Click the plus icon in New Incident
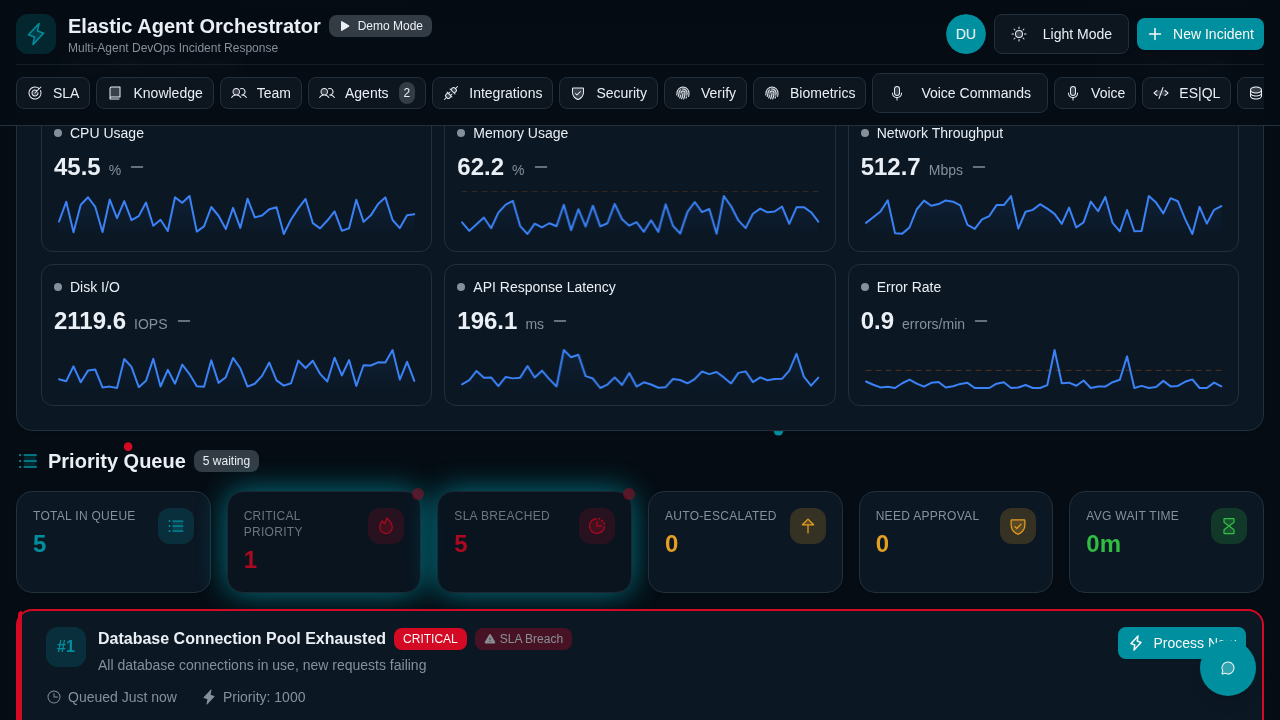 [1155, 34]
